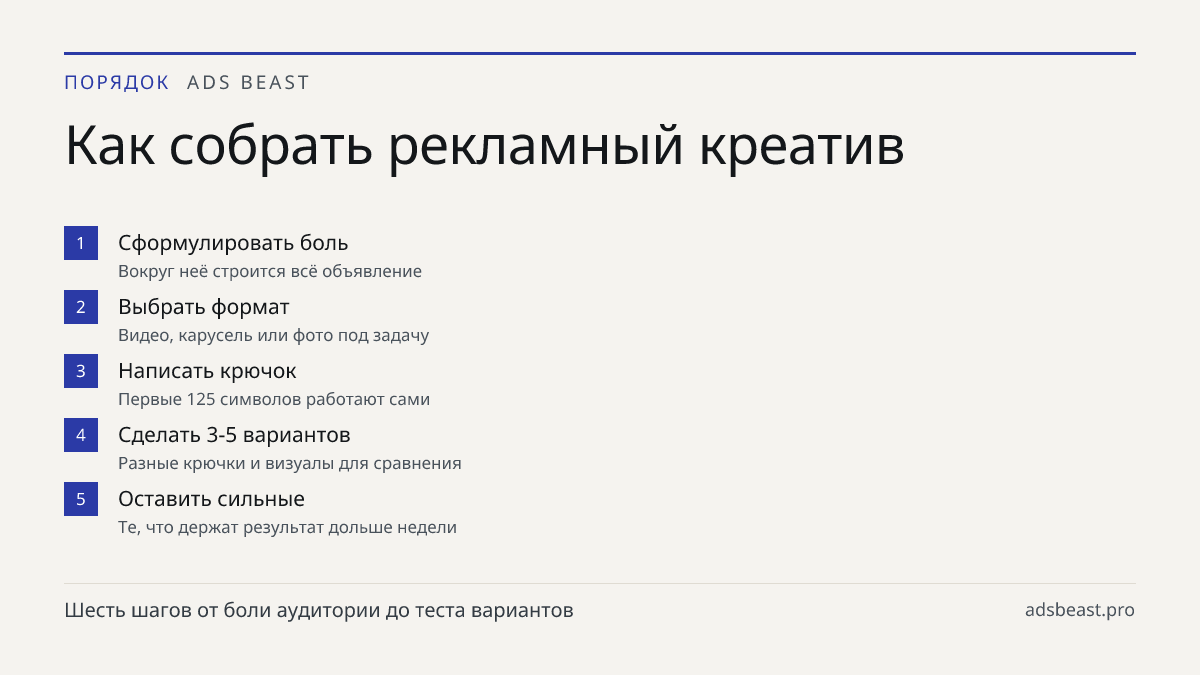Image resolution: width=1200 pixels, height=675 pixels.
Task: Click the heading "Выбрать формат"
Action: [204, 307]
